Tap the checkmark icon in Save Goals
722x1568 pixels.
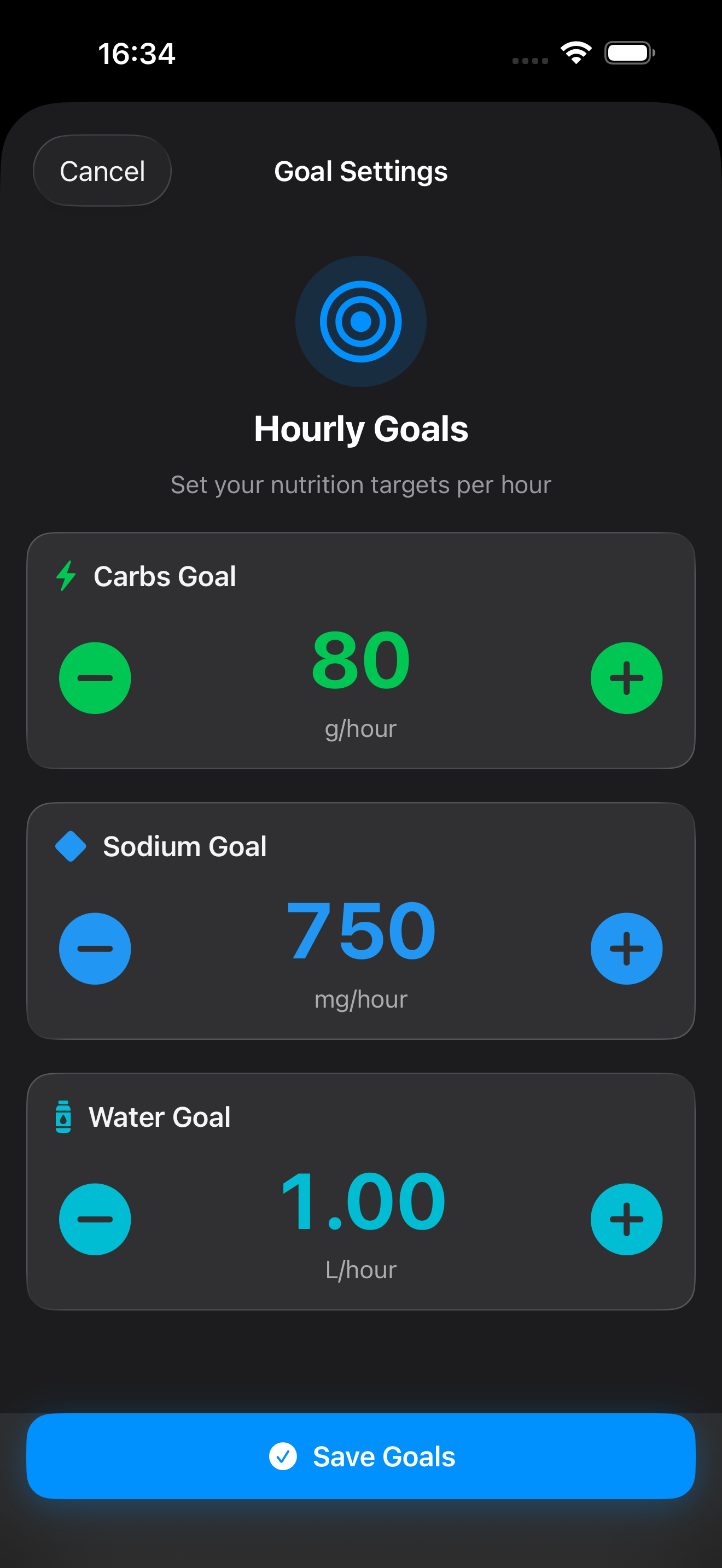(283, 1456)
